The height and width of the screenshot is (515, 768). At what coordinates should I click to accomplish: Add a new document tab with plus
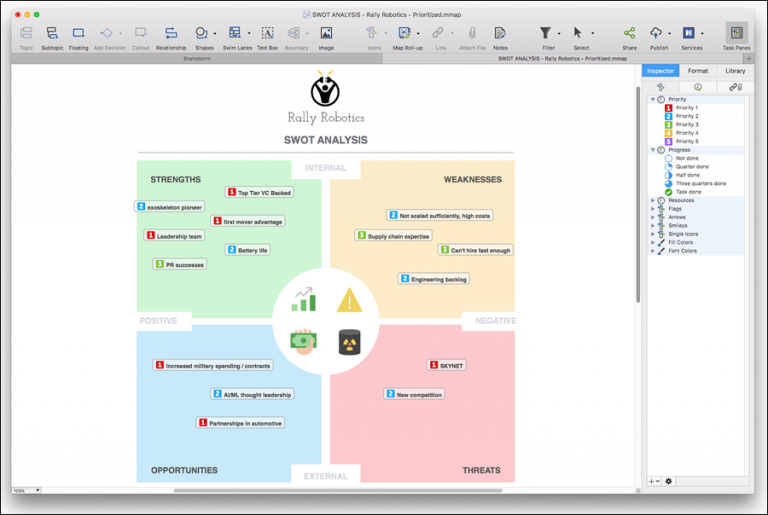[748, 59]
